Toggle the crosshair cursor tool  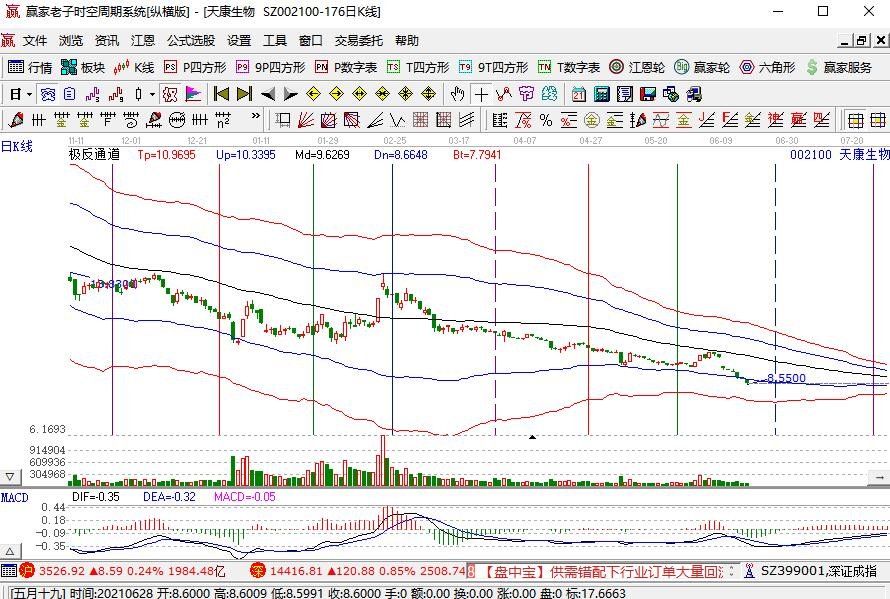point(481,94)
